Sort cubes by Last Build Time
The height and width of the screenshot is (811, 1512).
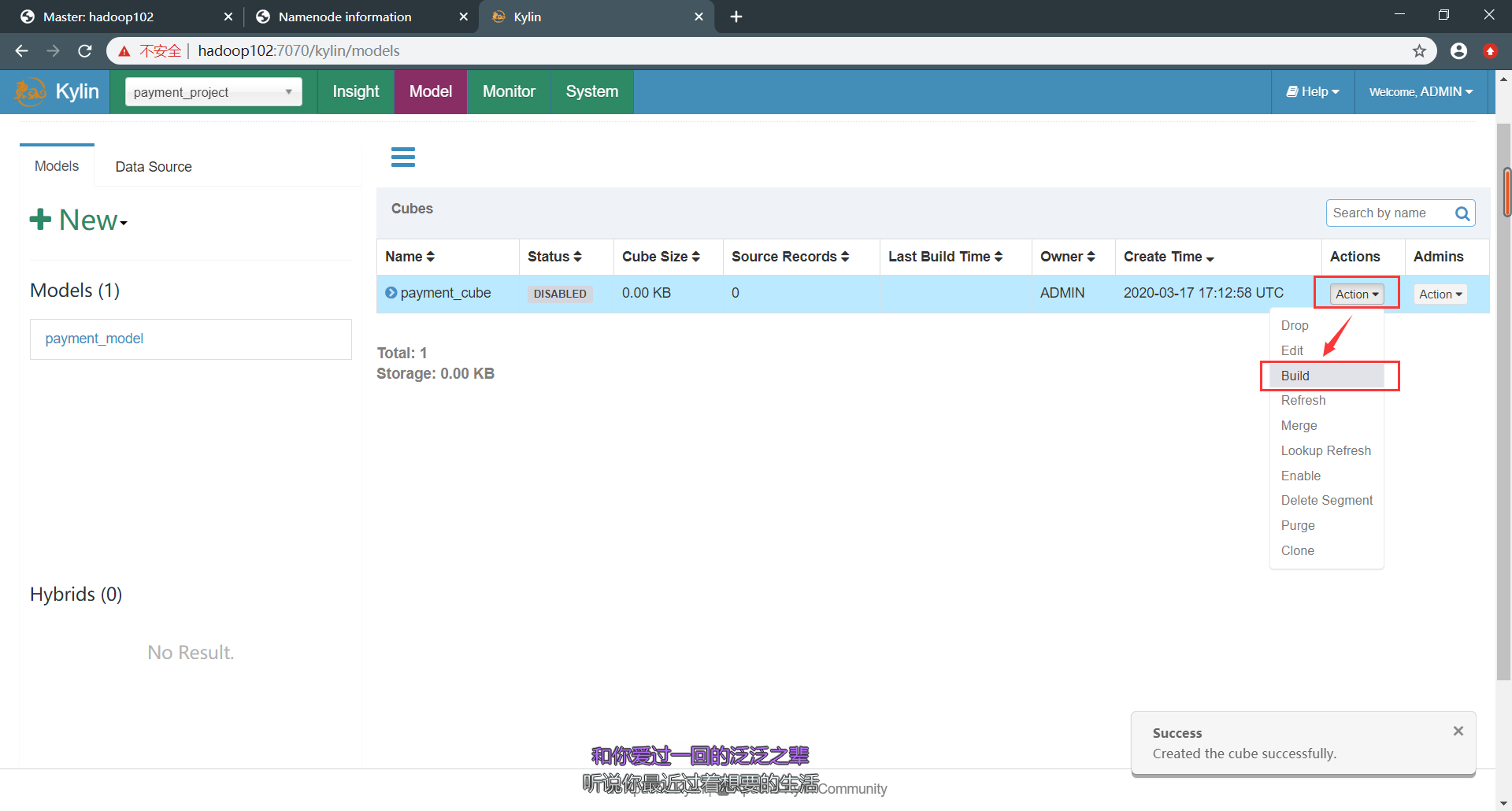945,257
